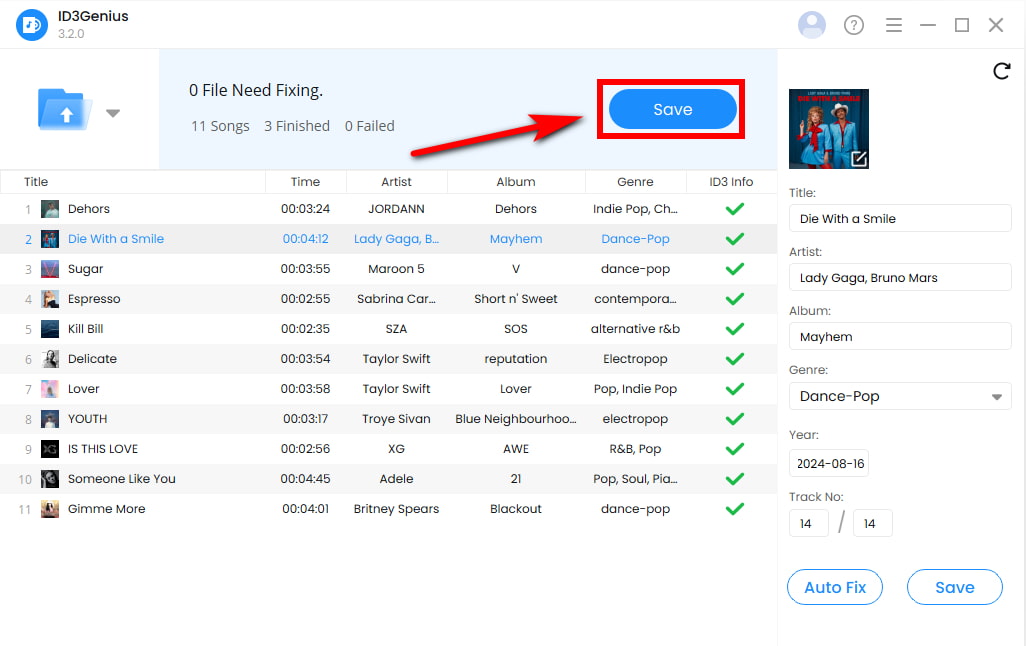Click the artist cell Maroon 5
1026x646 pixels.
pyautogui.click(x=396, y=269)
